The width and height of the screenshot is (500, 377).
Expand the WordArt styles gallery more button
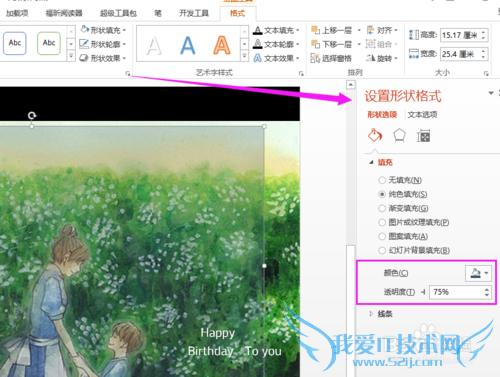[x=244, y=56]
